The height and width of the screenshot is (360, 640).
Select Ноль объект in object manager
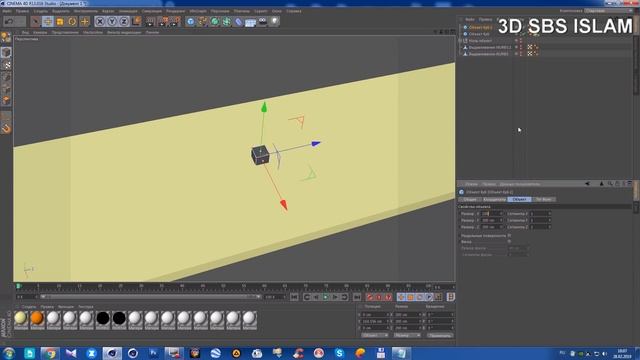(480, 41)
